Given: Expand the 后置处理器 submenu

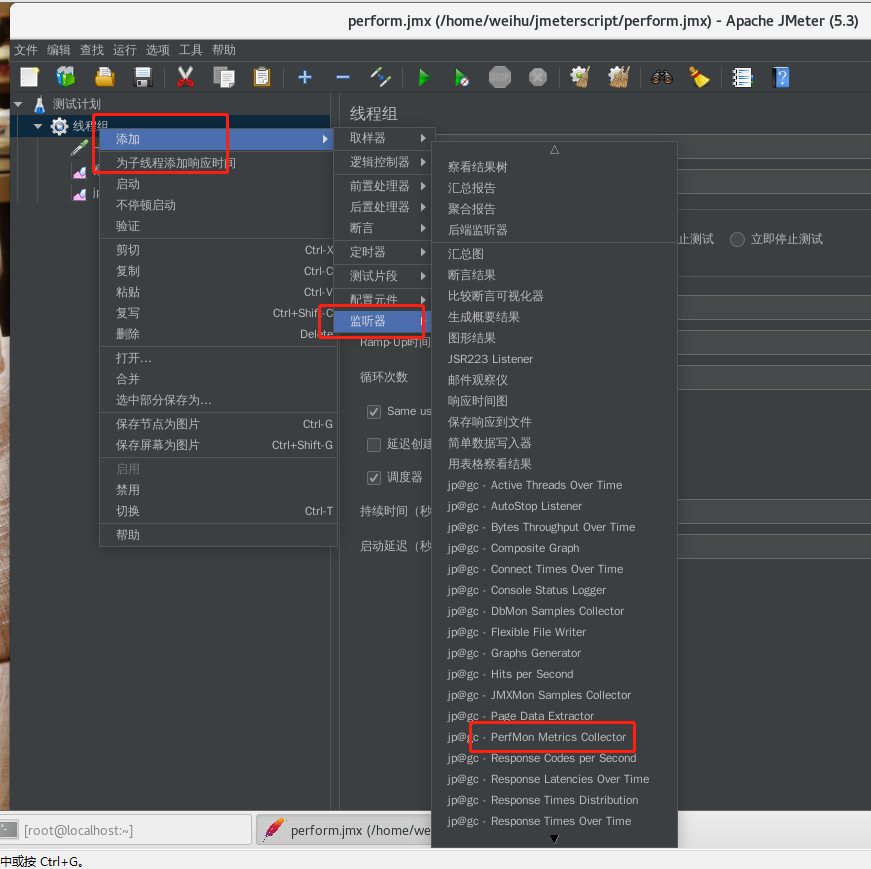Looking at the screenshot, I should click(384, 207).
